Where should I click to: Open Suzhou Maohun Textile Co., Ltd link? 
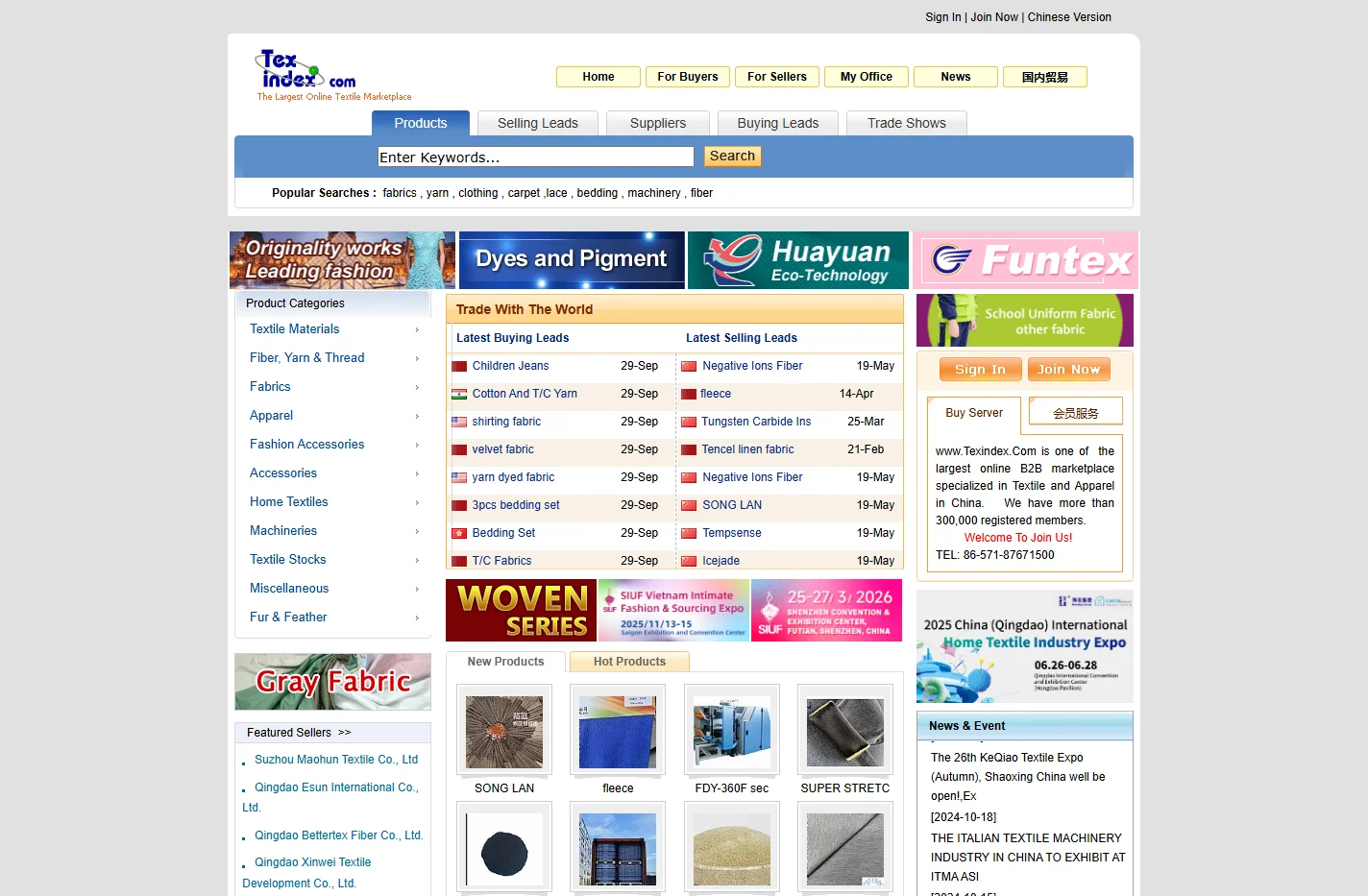pos(336,760)
